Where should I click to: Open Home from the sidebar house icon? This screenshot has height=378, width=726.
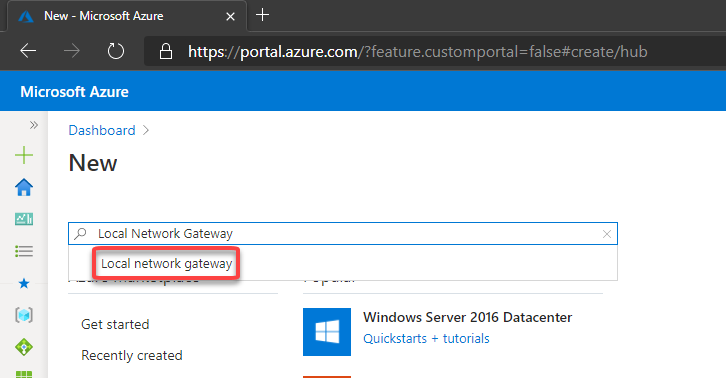tap(24, 188)
